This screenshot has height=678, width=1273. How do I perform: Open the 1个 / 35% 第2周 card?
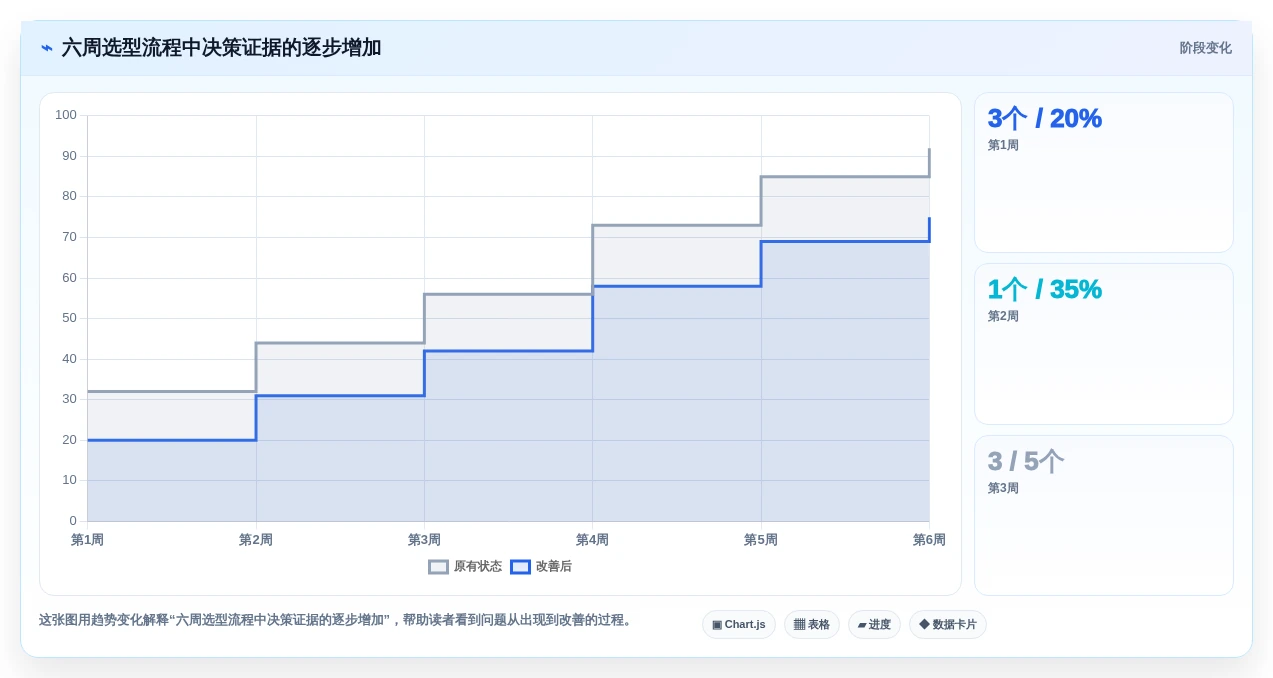tap(1104, 344)
